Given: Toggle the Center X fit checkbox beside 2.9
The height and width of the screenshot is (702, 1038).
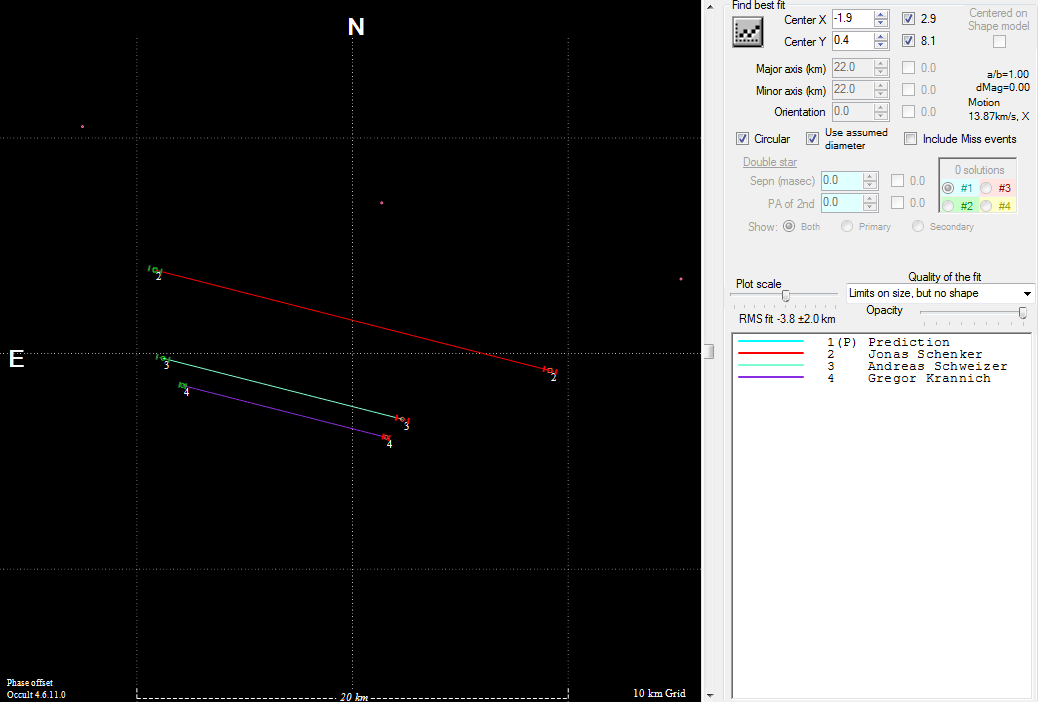Looking at the screenshot, I should [x=908, y=19].
